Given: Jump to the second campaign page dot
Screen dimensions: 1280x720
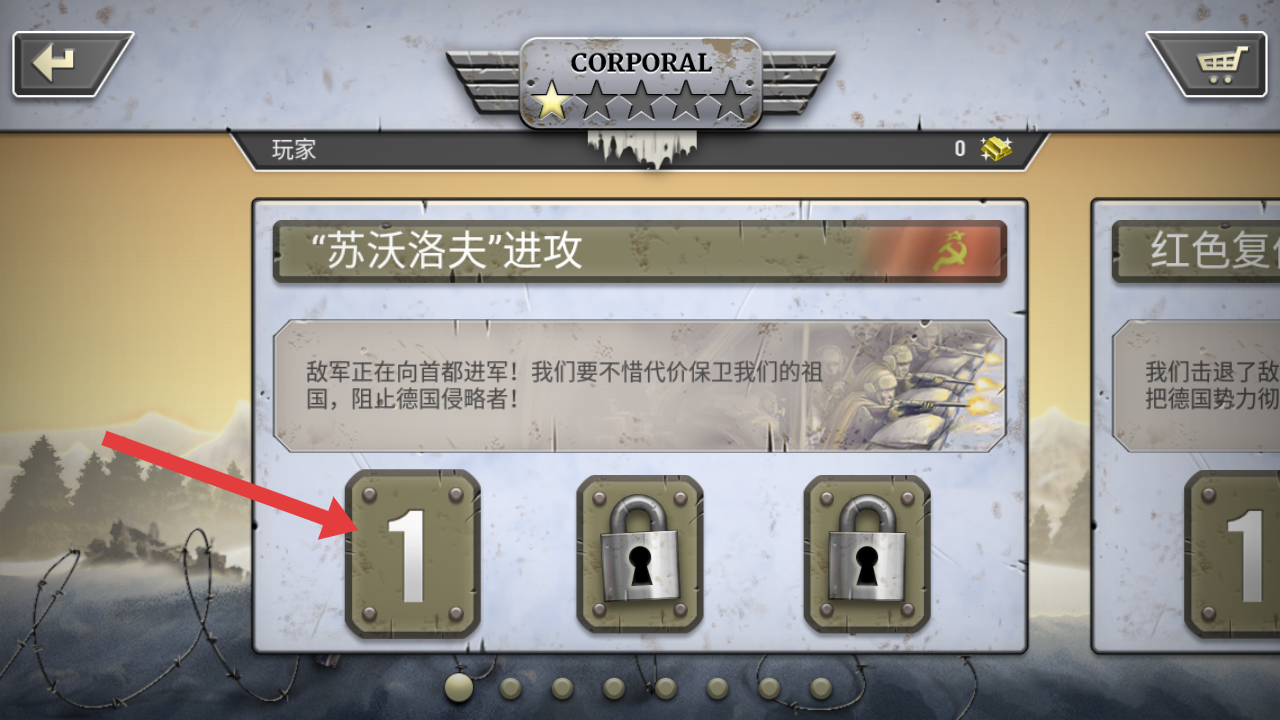Looking at the screenshot, I should coord(511,688).
